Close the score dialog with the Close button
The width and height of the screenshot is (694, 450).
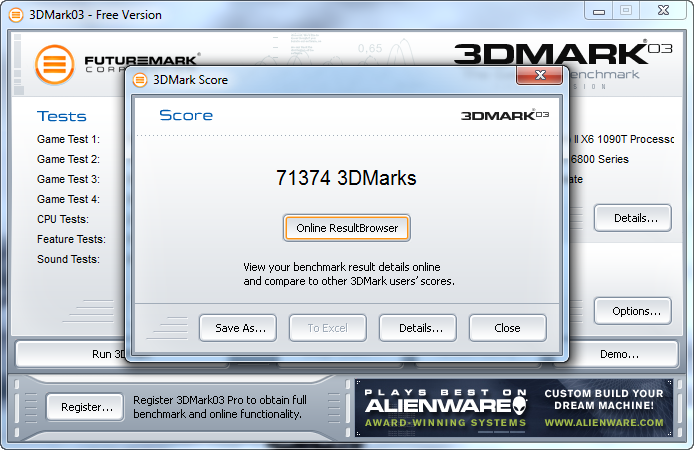(508, 328)
